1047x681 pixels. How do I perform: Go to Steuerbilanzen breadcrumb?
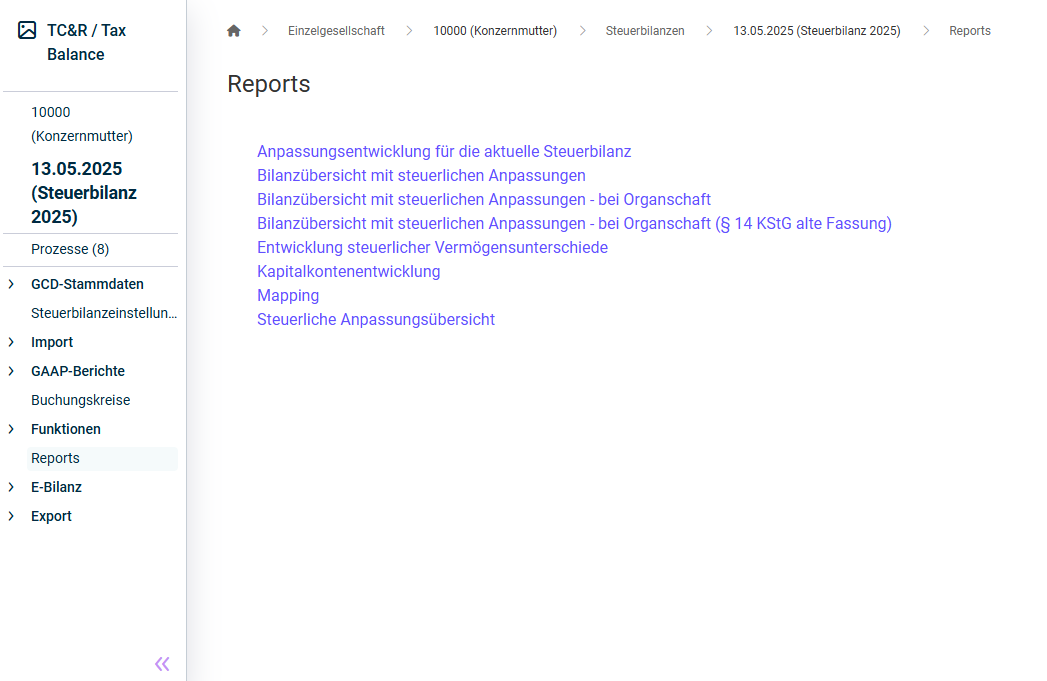coord(645,31)
